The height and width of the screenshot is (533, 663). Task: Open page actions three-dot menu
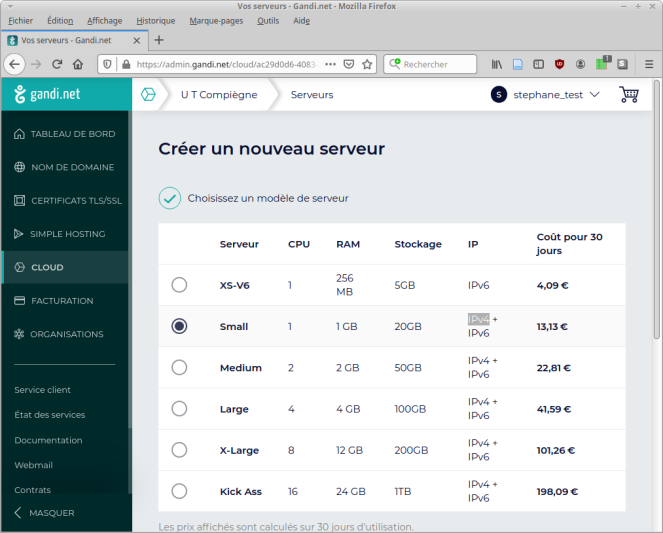click(330, 64)
